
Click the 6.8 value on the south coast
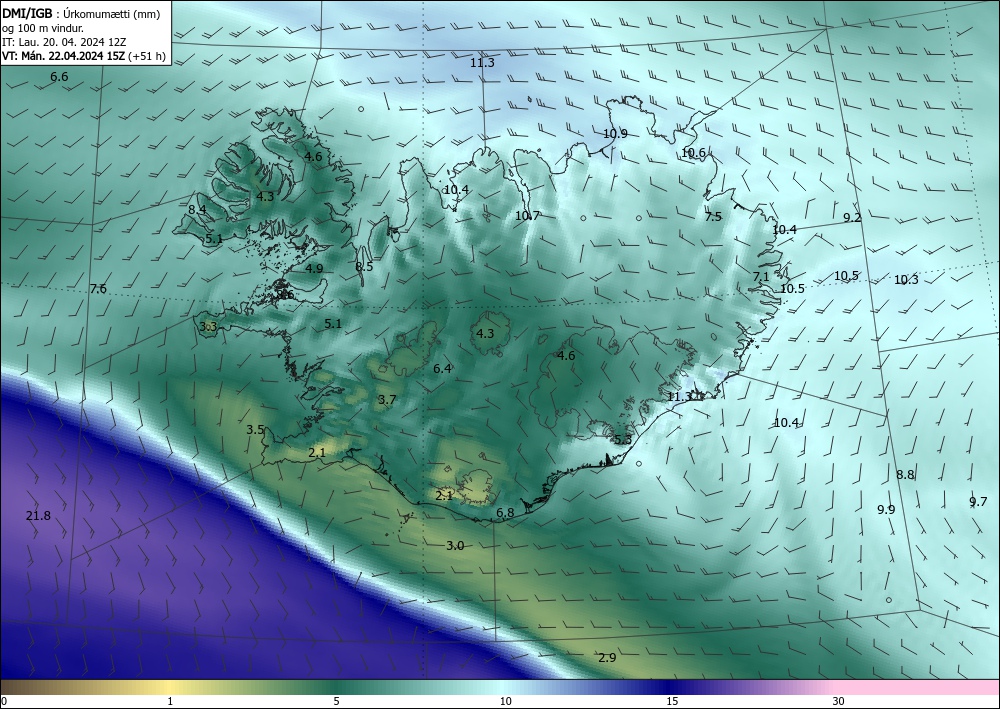505,513
